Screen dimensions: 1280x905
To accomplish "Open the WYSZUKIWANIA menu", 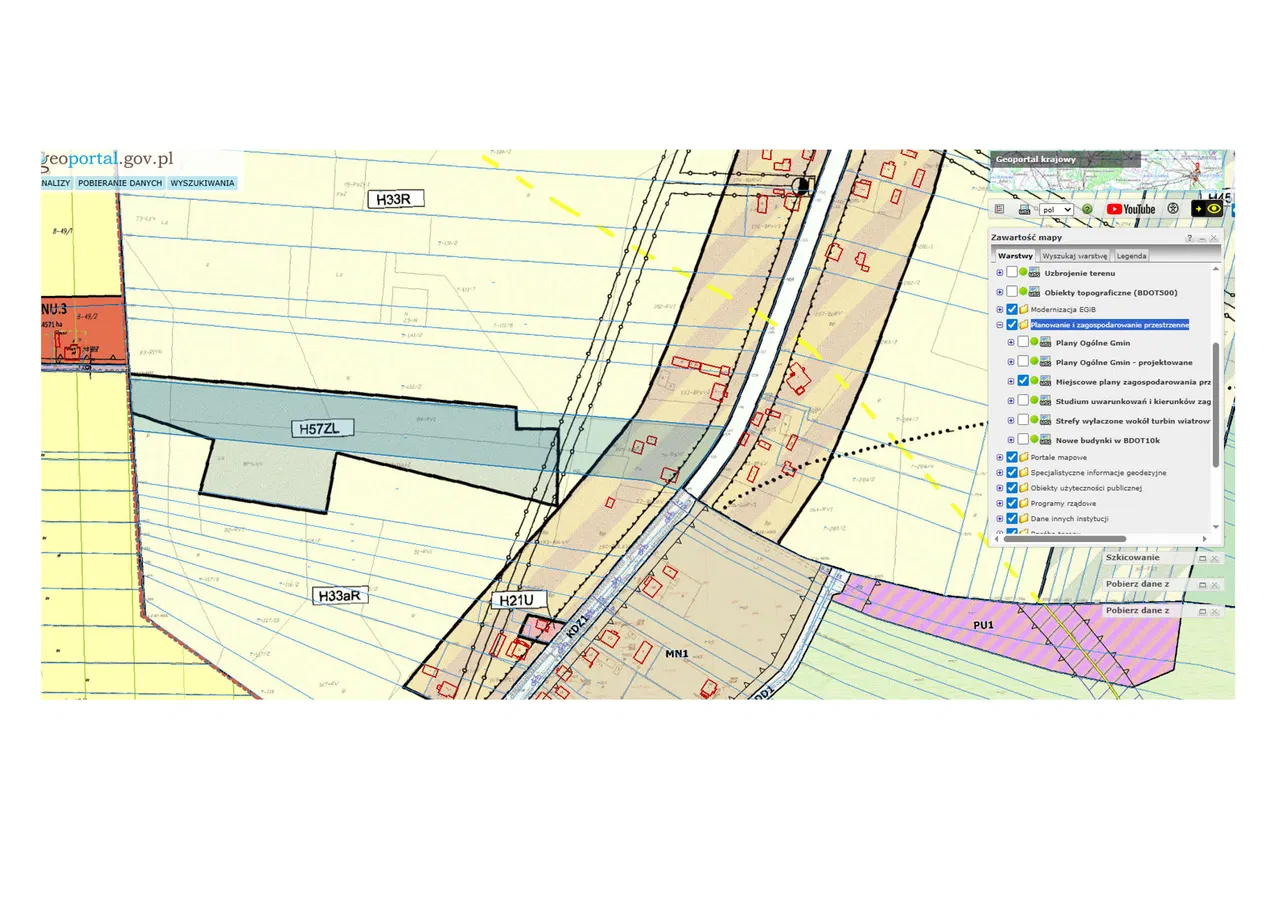I will 202,183.
